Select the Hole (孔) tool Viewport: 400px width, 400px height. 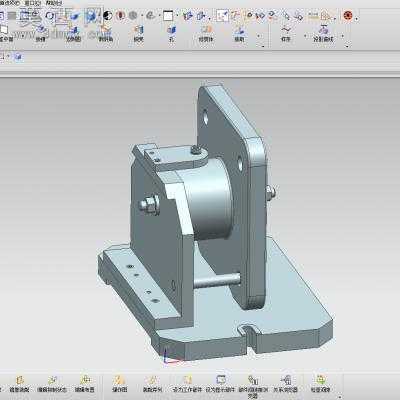(171, 34)
